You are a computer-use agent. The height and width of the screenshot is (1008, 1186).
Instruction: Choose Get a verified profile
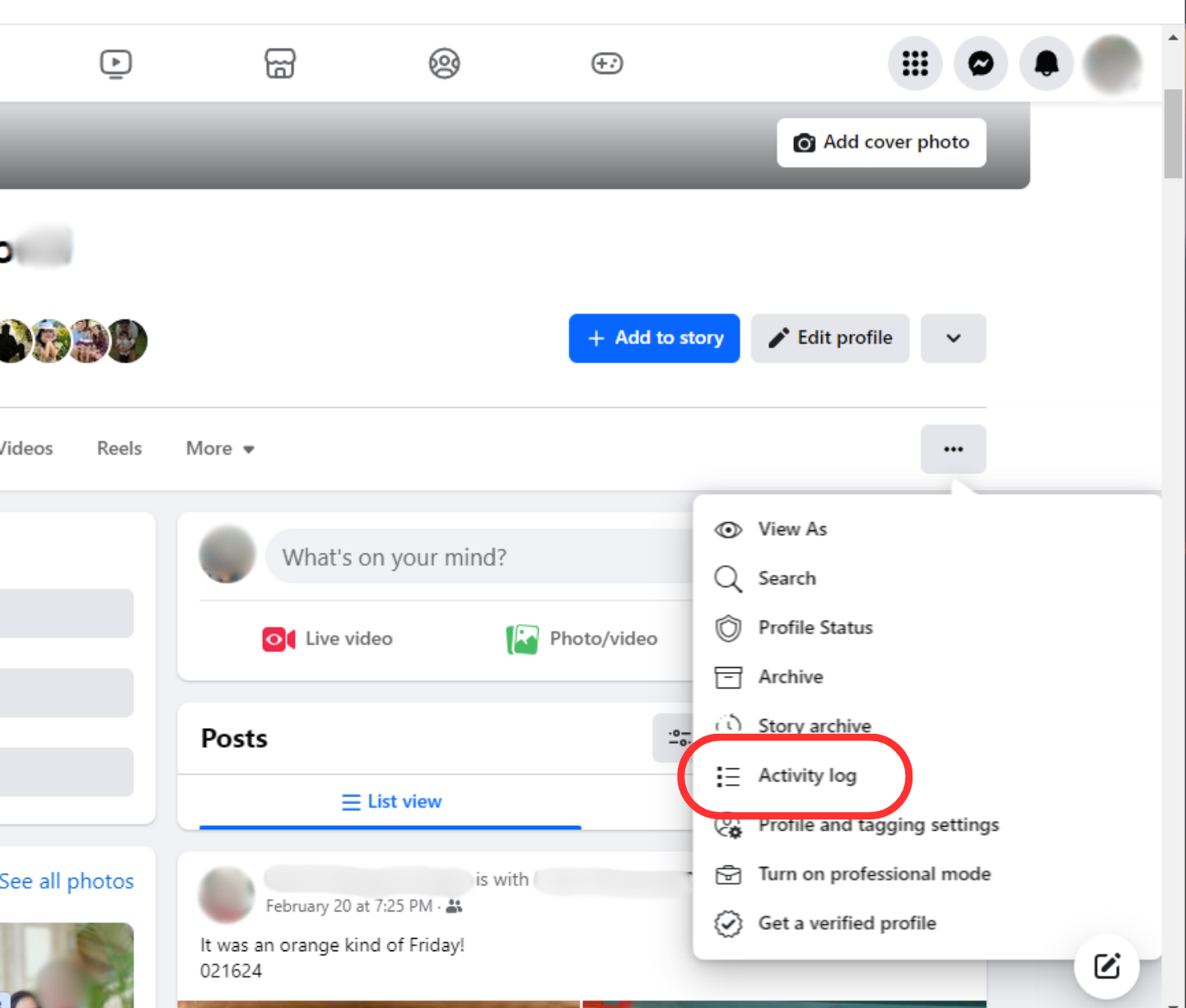pos(927,924)
